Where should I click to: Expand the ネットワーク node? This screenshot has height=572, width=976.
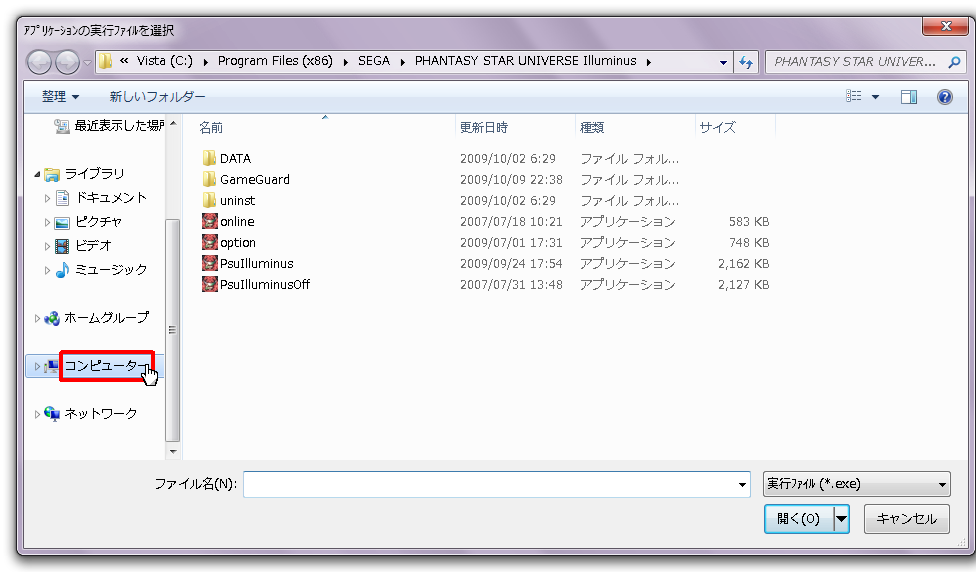point(37,414)
